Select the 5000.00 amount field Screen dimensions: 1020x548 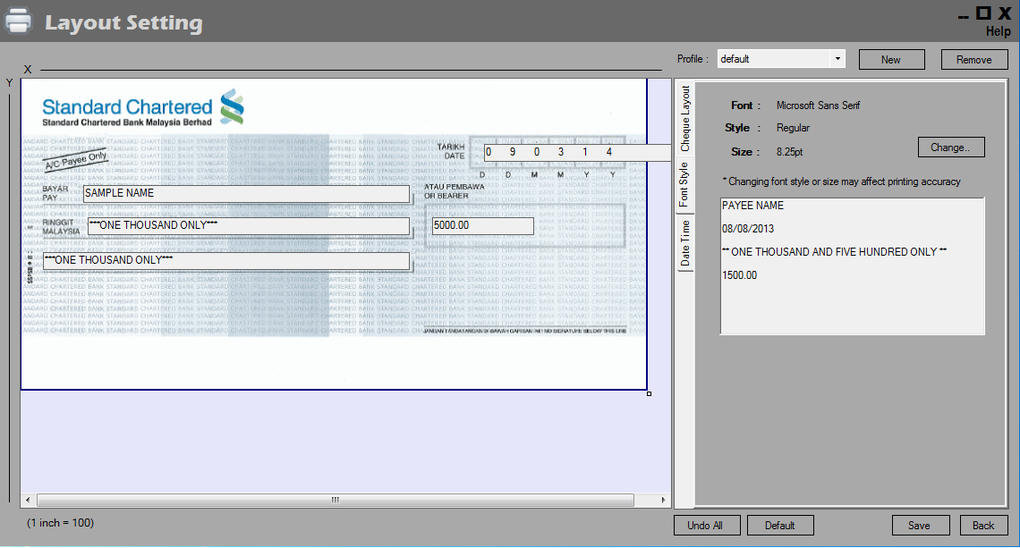point(483,225)
